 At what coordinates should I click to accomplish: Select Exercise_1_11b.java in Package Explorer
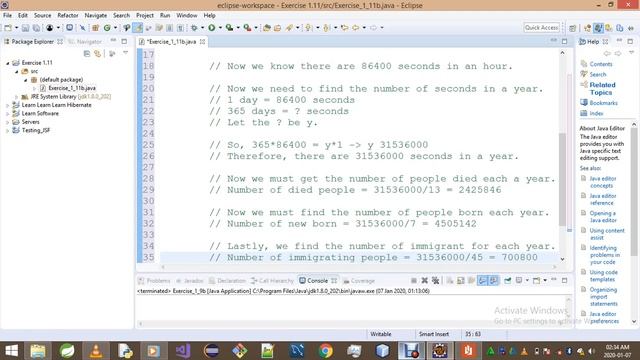point(72,88)
